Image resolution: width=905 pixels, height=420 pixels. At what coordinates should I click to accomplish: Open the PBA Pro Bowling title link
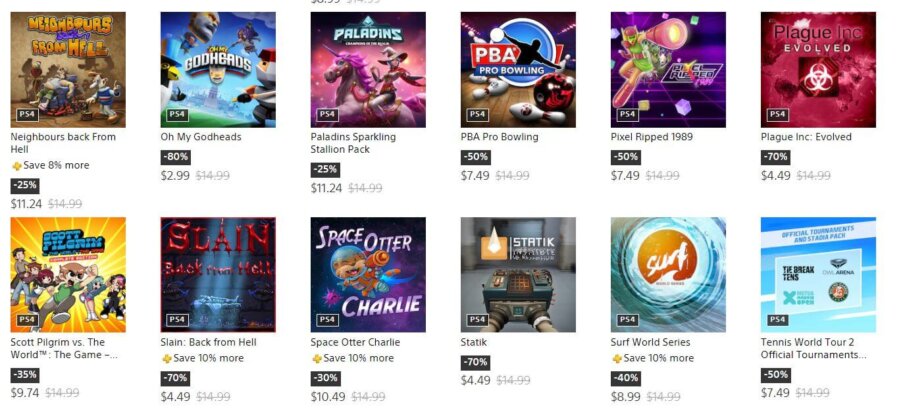pyautogui.click(x=499, y=137)
